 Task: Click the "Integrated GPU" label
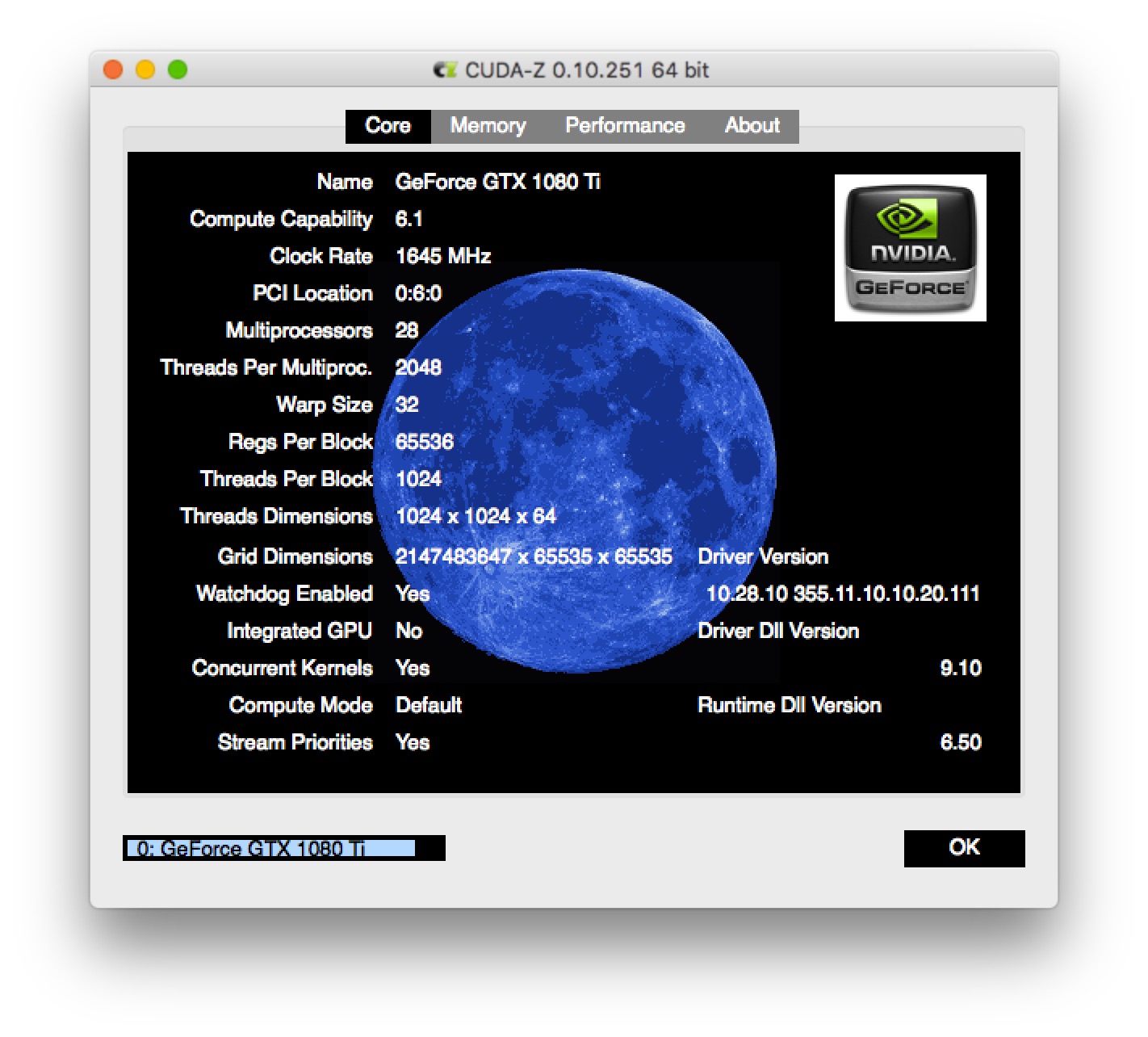coord(300,632)
